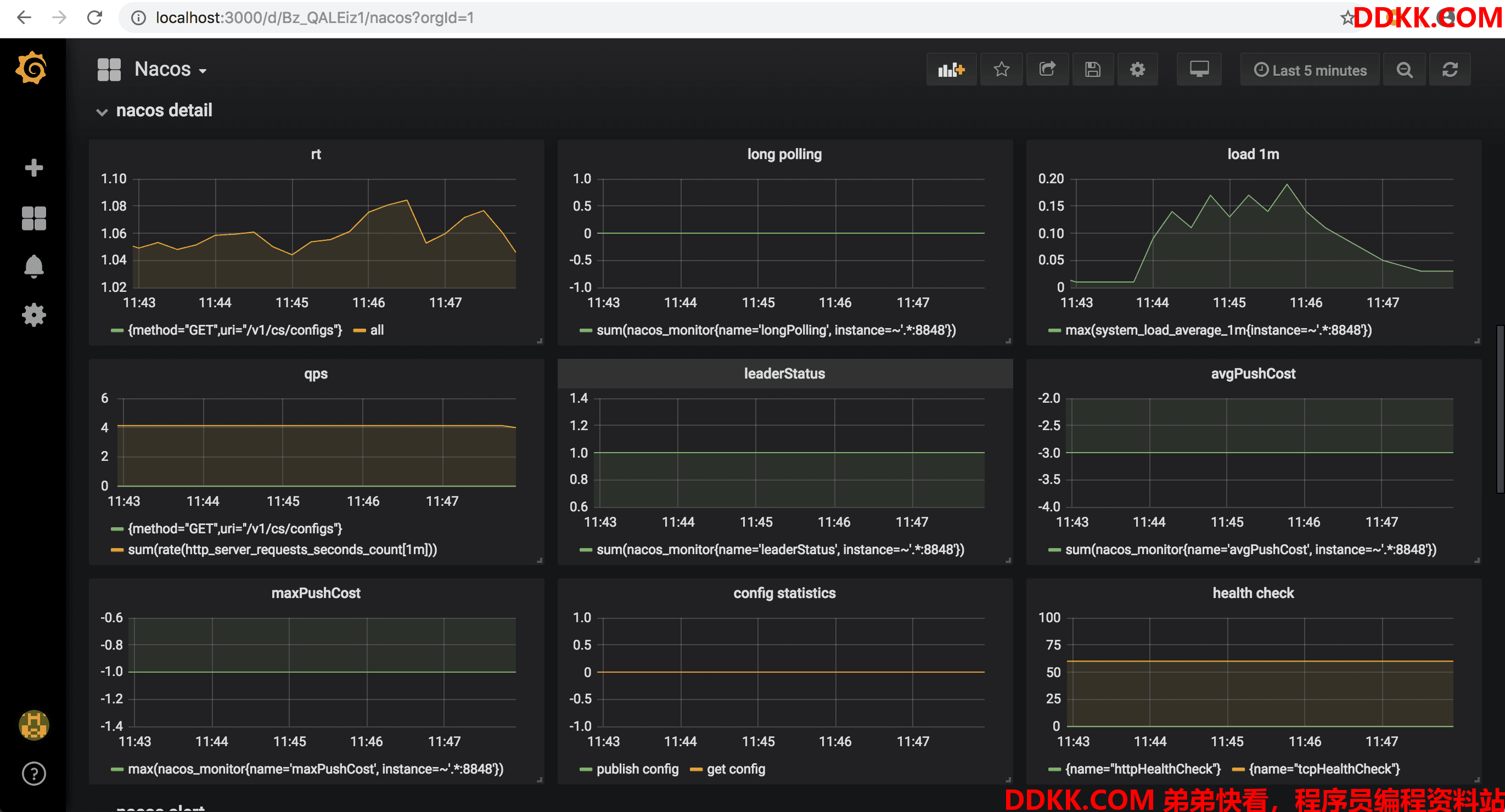Image resolution: width=1505 pixels, height=812 pixels.
Task: Star the Nacos dashboard
Action: pyautogui.click(x=1001, y=70)
